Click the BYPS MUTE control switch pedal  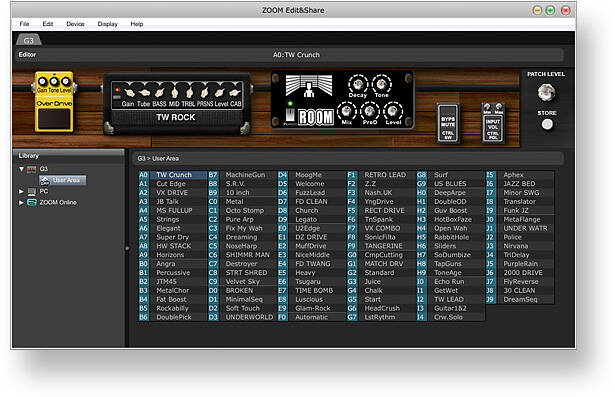pyautogui.click(x=448, y=123)
